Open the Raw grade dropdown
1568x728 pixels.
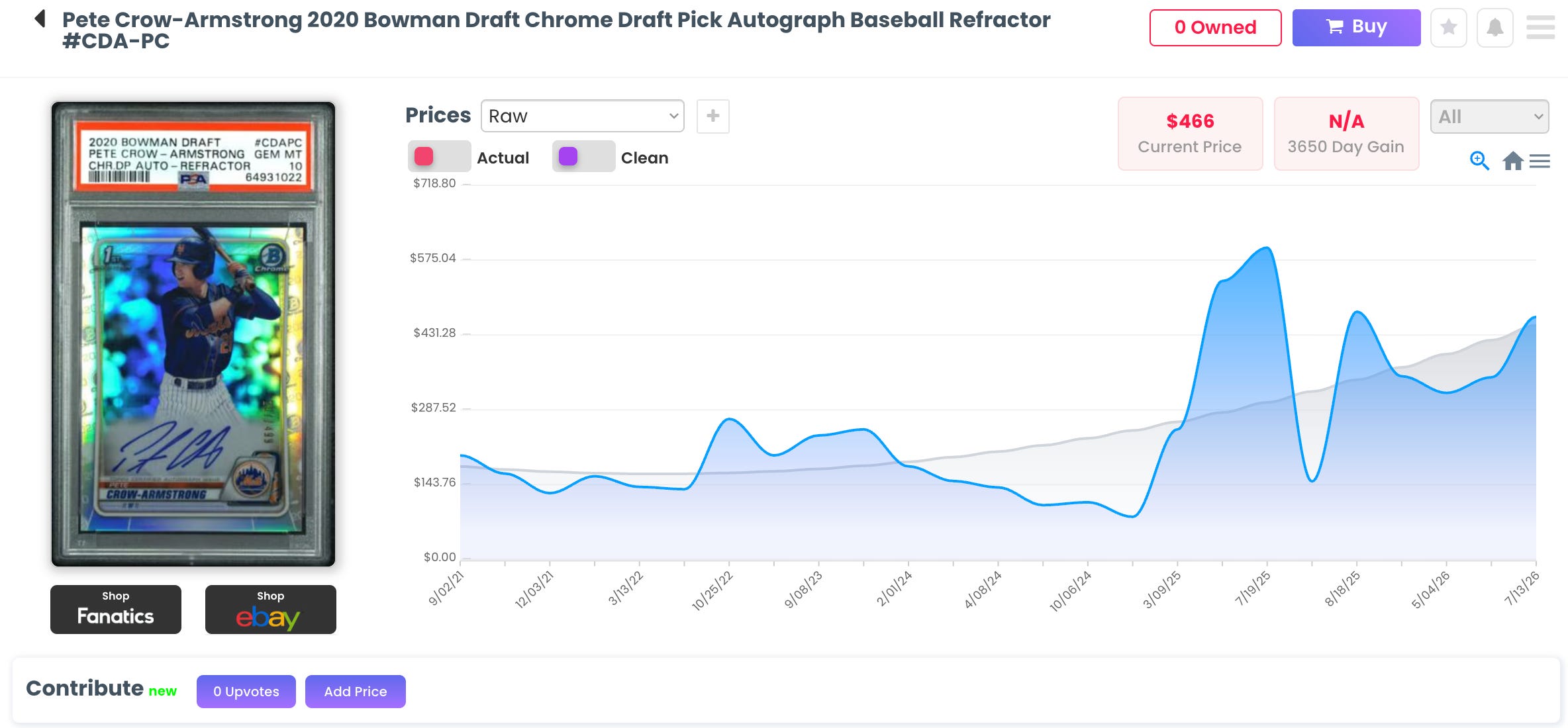coord(583,116)
